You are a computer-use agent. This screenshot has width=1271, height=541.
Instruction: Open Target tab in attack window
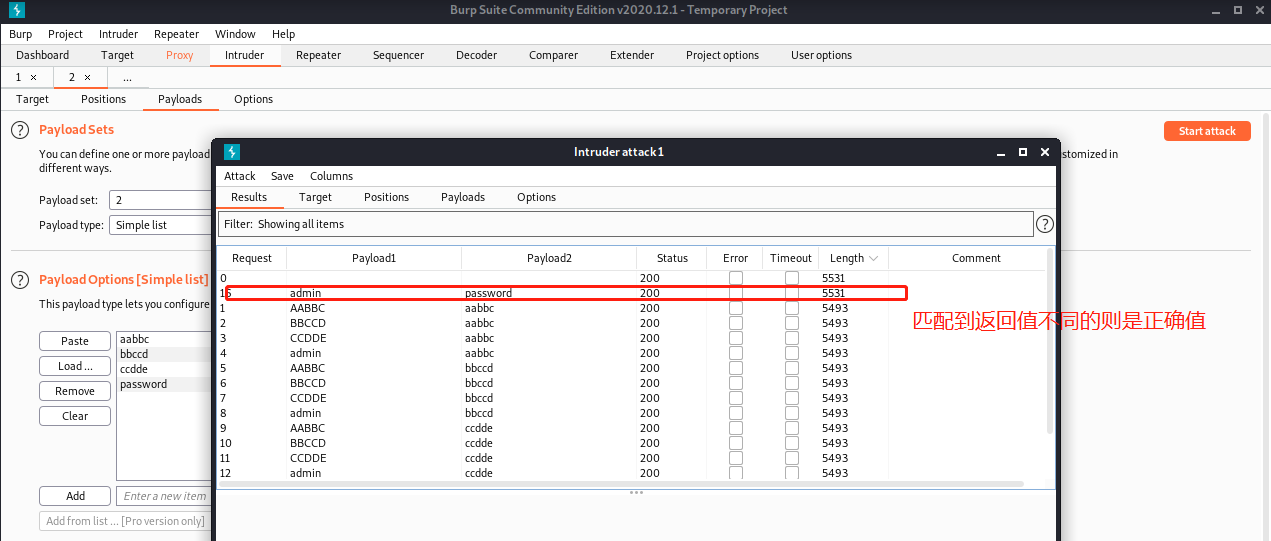click(x=315, y=197)
